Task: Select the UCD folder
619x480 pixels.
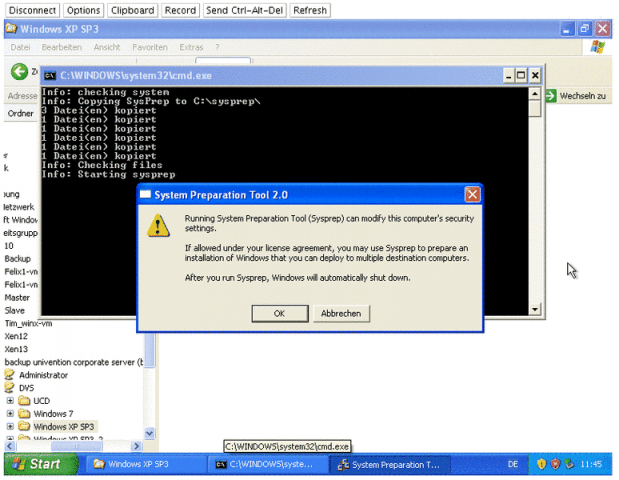Action: point(41,401)
